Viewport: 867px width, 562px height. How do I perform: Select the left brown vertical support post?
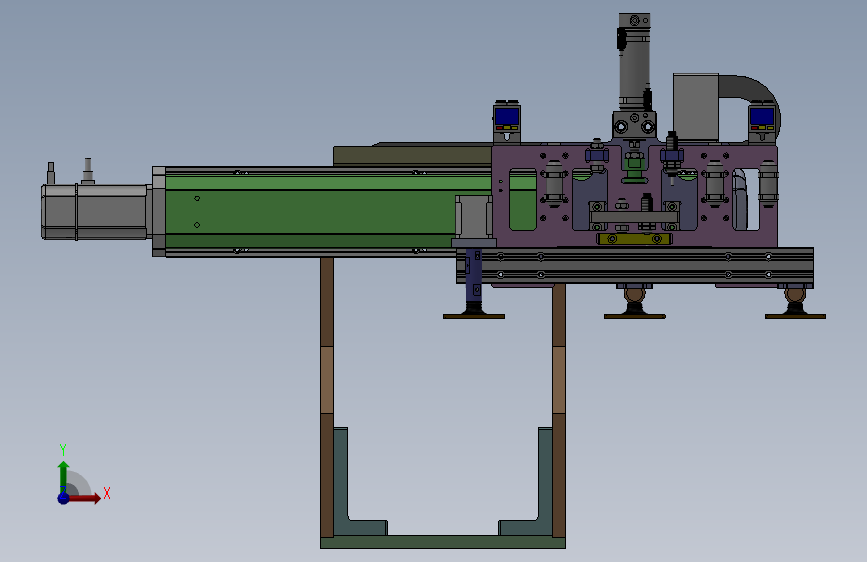pyautogui.click(x=327, y=397)
